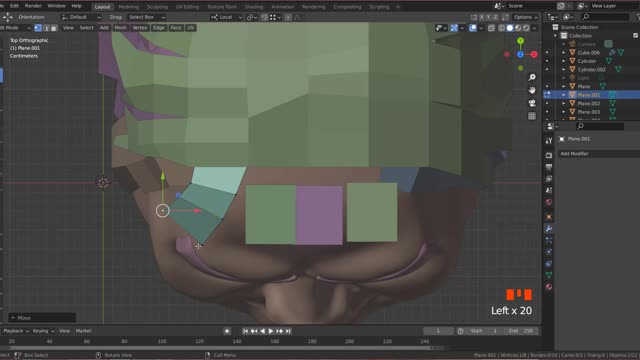Click the Y axis on navigation gizmo

pyautogui.click(x=520, y=41)
